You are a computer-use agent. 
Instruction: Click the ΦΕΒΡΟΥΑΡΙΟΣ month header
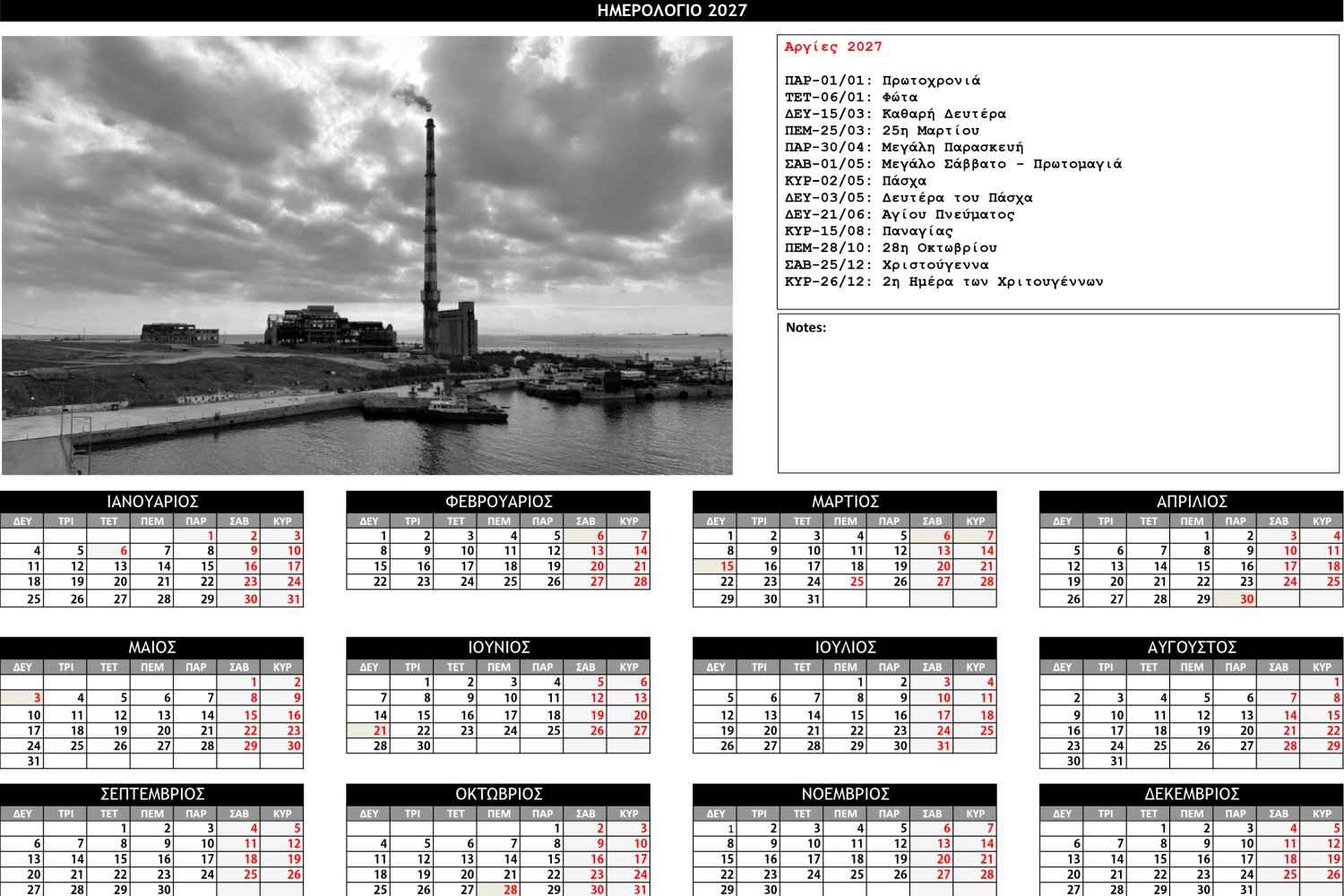tap(498, 502)
